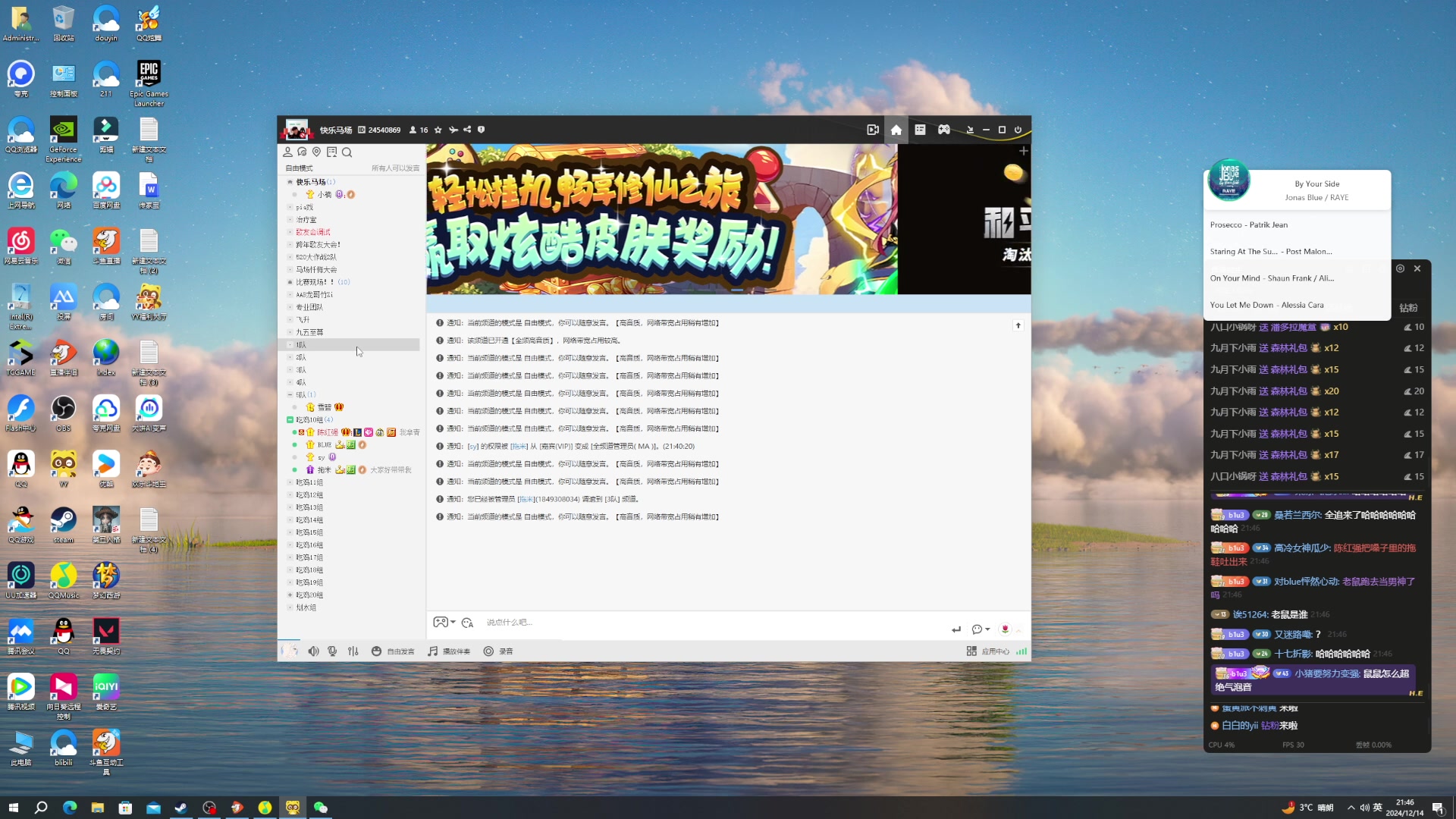Image resolution: width=1456 pixels, height=819 pixels.
Task: Open the audio mixer settings icon
Action: pyautogui.click(x=353, y=651)
